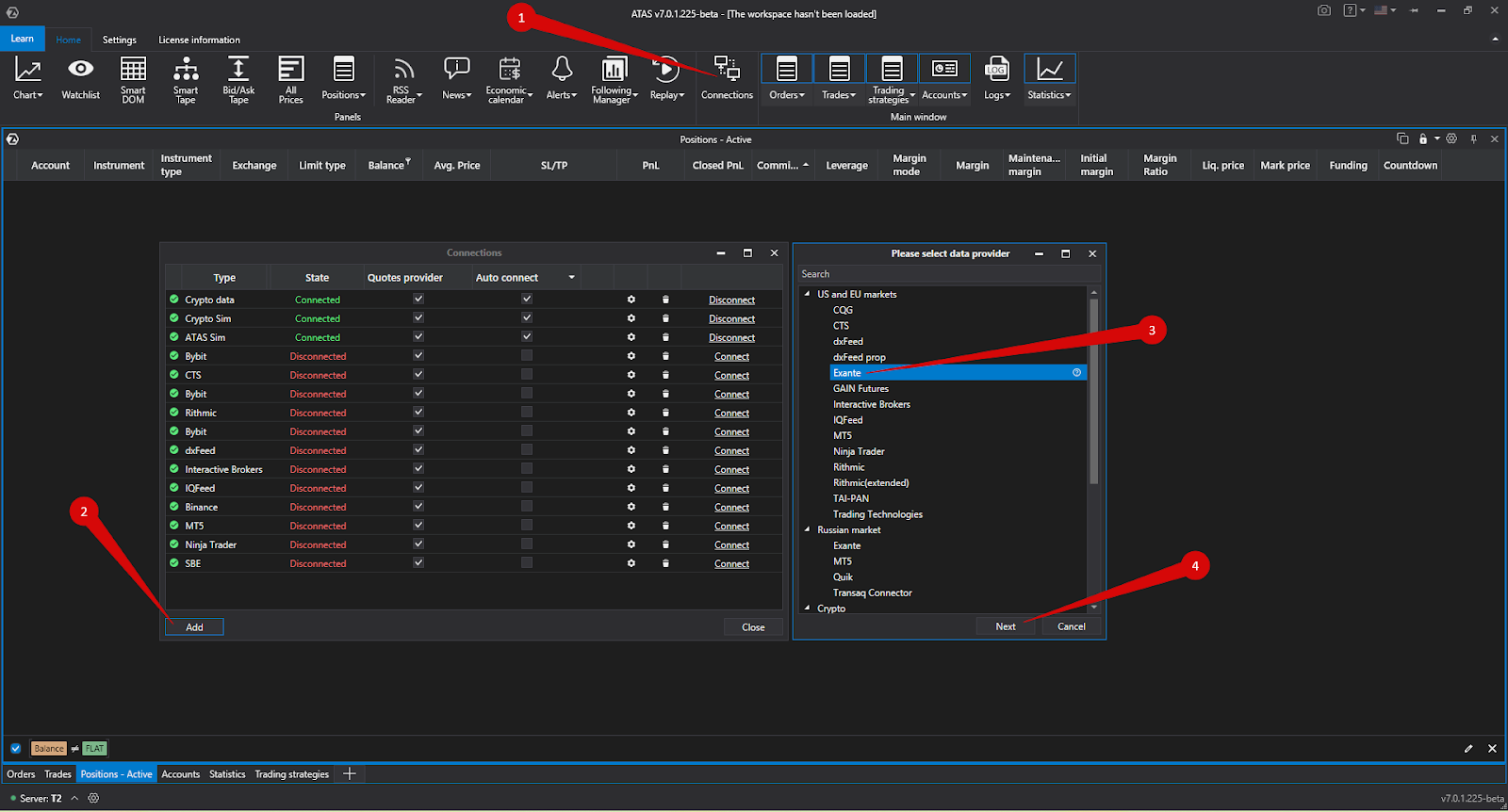Image resolution: width=1508 pixels, height=812 pixels.
Task: Toggle Quotes provider for Rithmic
Action: pyautogui.click(x=418, y=412)
